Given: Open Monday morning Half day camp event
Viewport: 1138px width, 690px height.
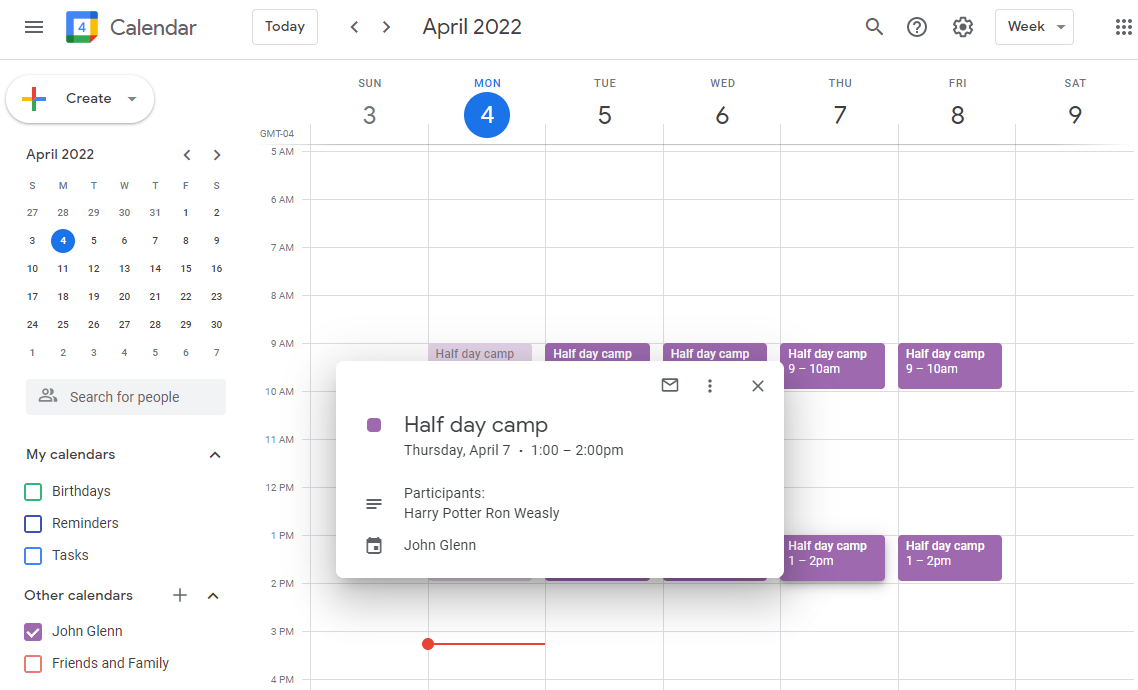Looking at the screenshot, I should click(480, 352).
